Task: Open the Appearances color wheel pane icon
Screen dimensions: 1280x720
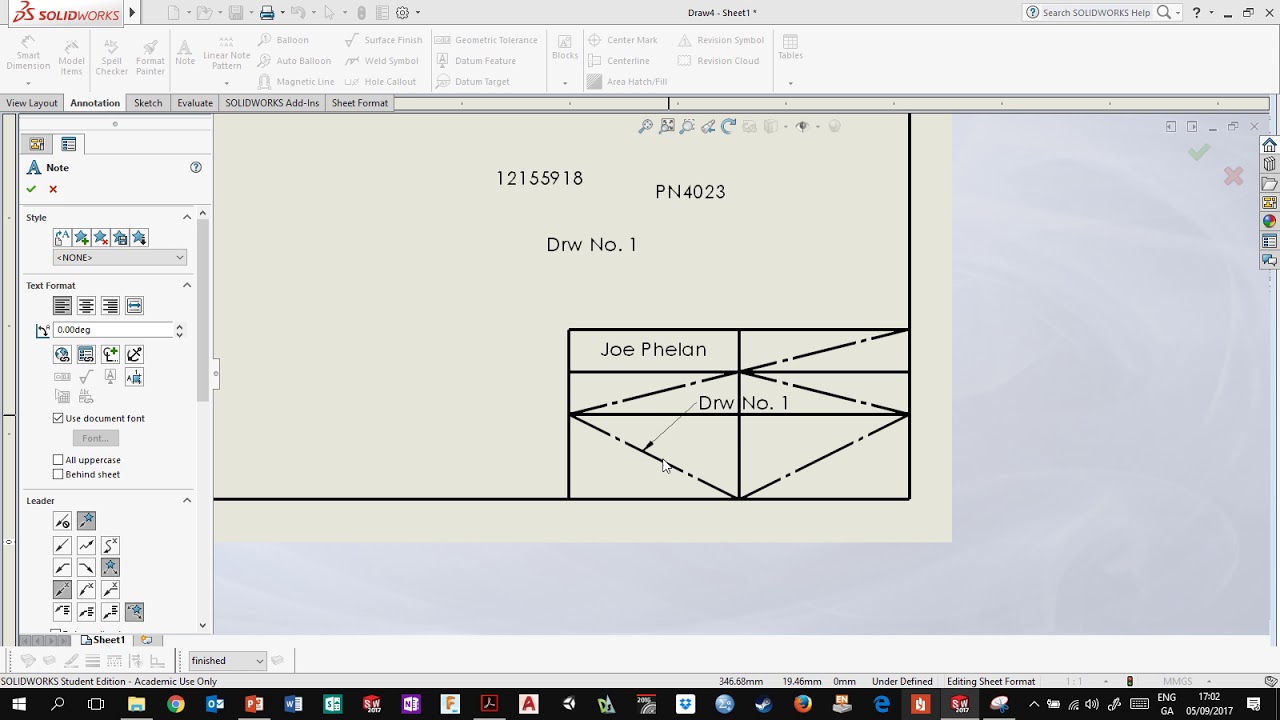Action: 1269,221
